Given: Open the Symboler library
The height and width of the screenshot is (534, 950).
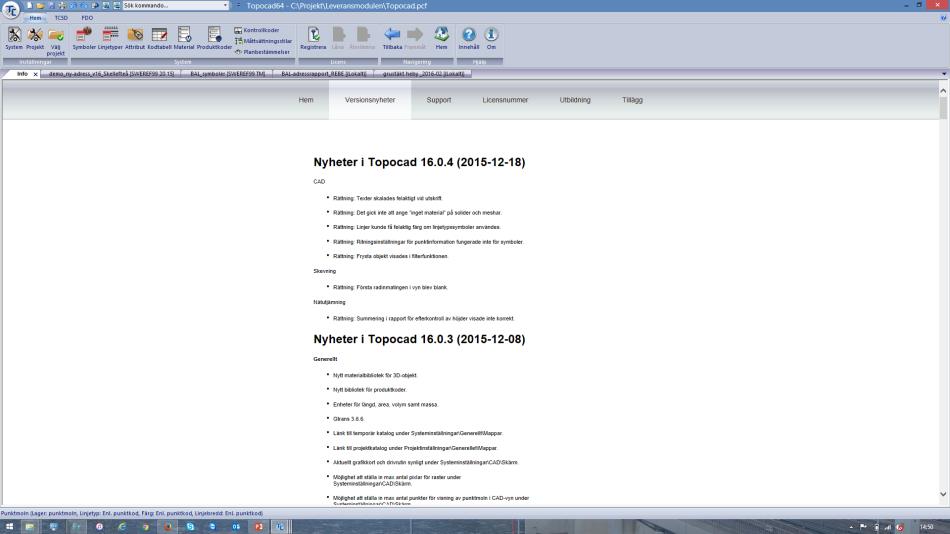Looking at the screenshot, I should [x=84, y=38].
